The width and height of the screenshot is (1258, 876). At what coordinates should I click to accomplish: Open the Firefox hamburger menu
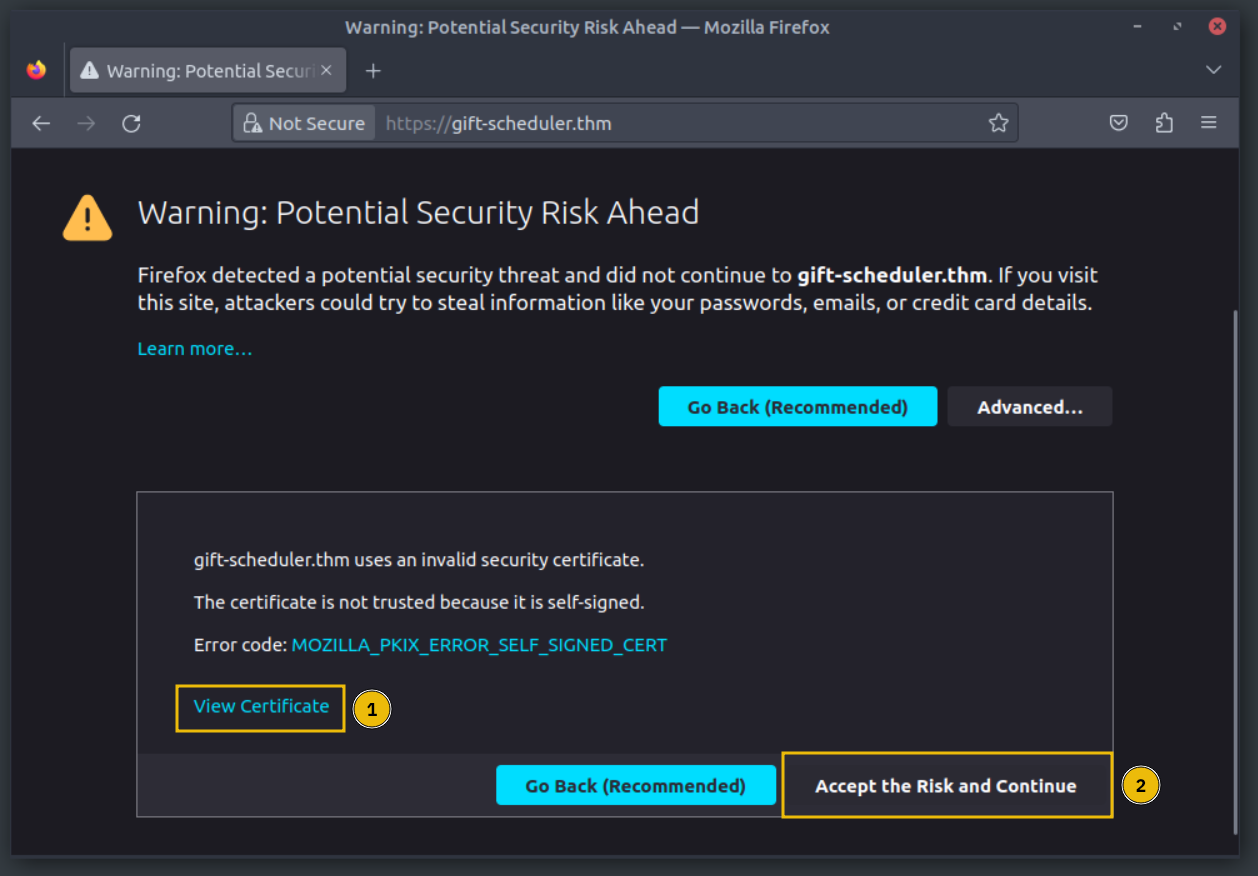(x=1208, y=123)
